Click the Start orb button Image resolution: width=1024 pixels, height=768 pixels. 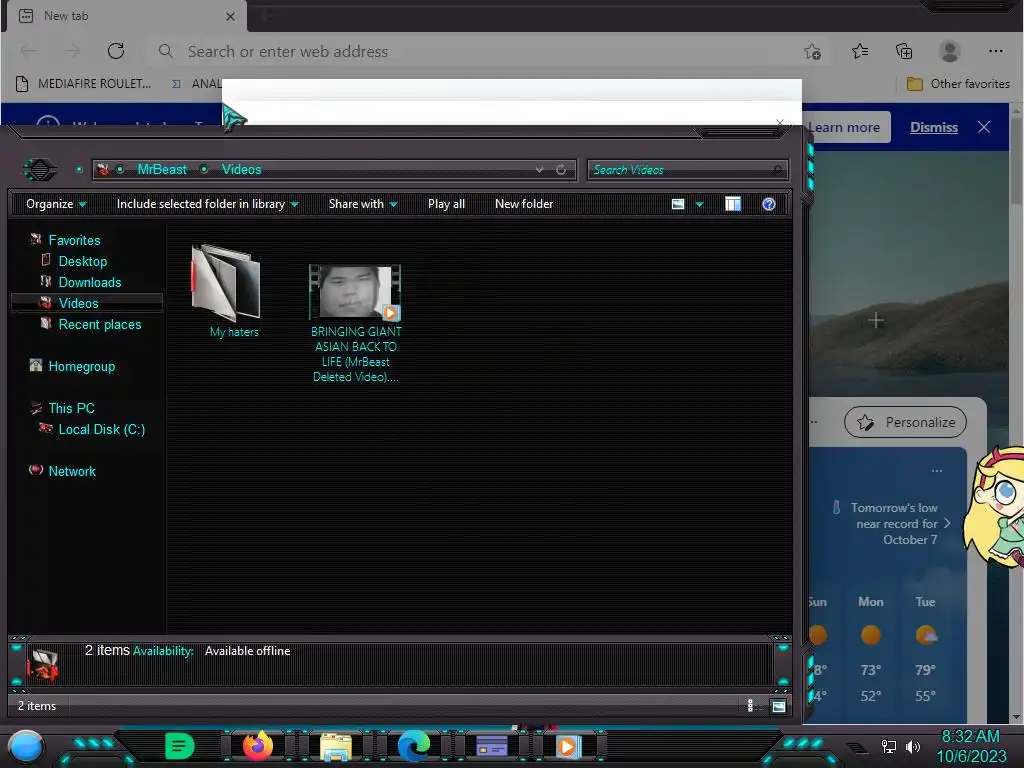pos(26,746)
